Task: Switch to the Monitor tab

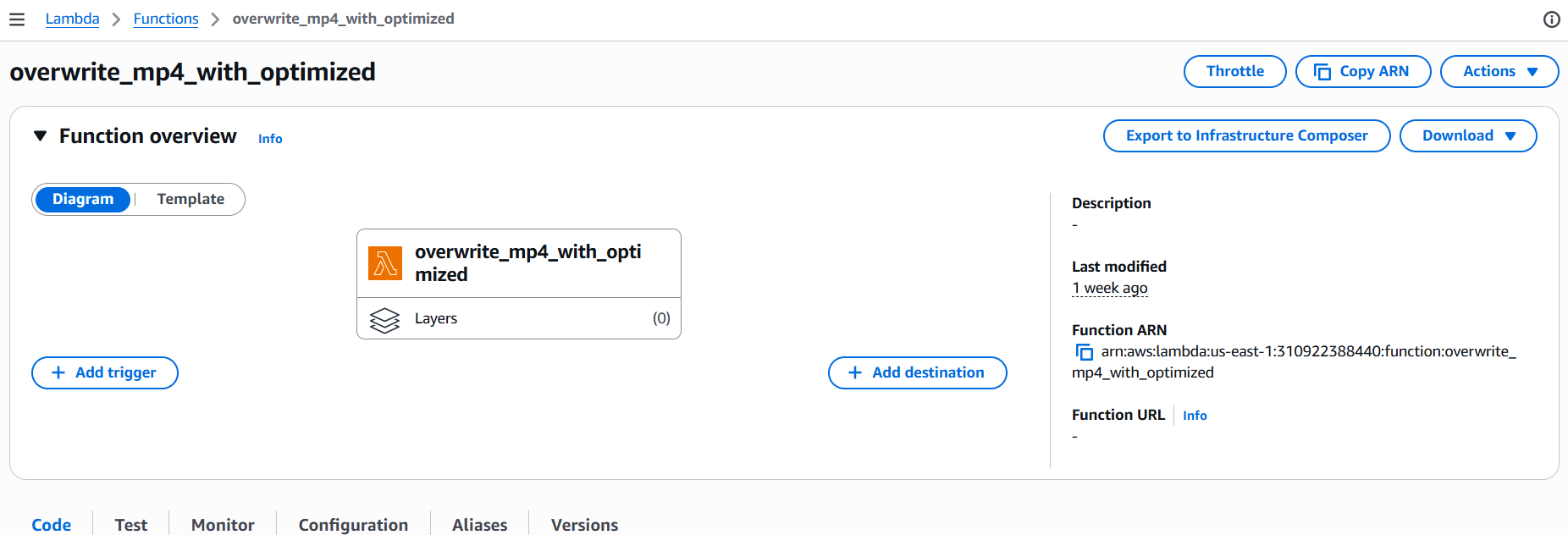Action: 223,525
